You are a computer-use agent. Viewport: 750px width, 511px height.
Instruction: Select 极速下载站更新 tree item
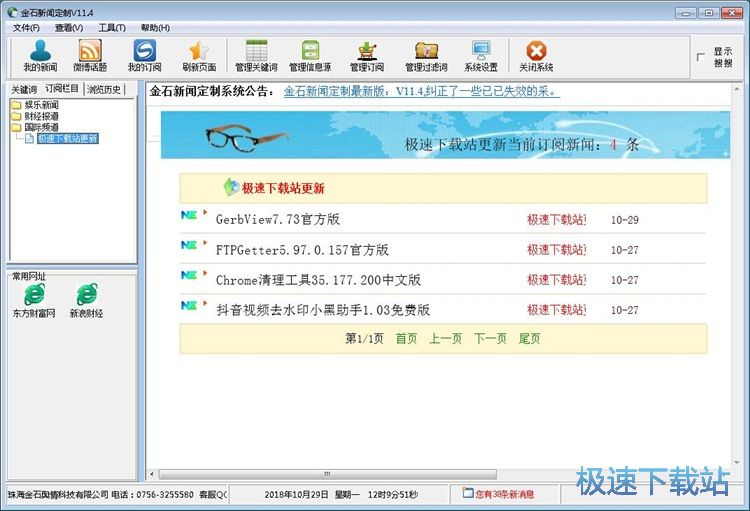point(67,138)
